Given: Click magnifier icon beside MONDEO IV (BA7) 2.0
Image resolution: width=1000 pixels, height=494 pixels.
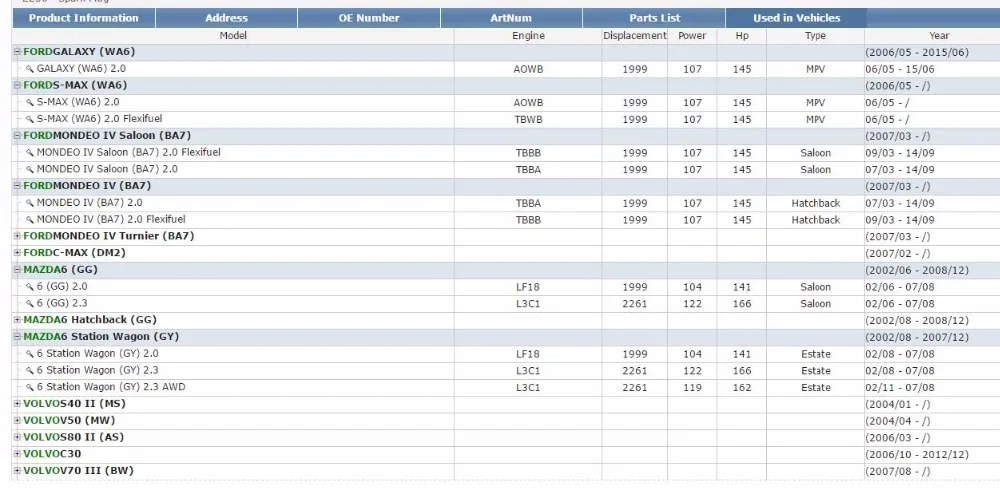Looking at the screenshot, I should (x=29, y=203).
